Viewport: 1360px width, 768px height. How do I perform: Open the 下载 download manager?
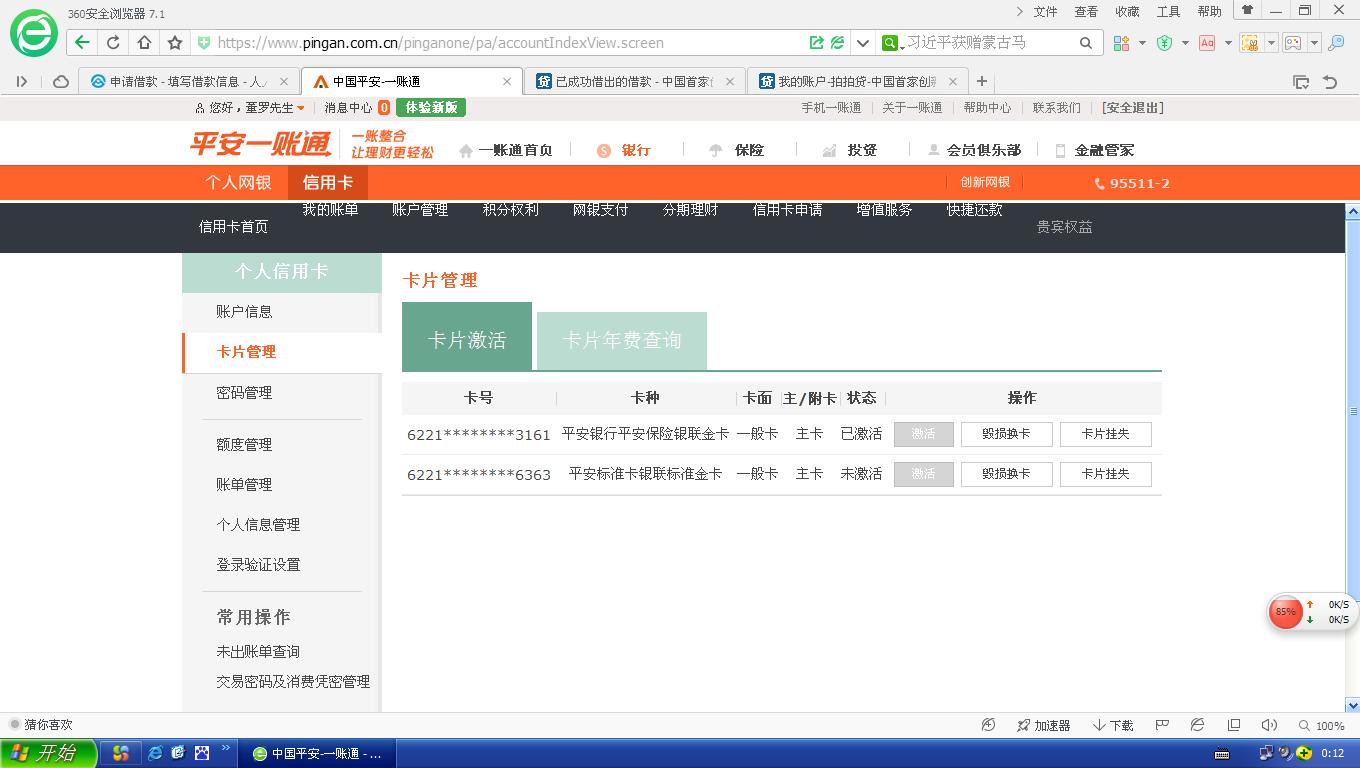(1112, 725)
